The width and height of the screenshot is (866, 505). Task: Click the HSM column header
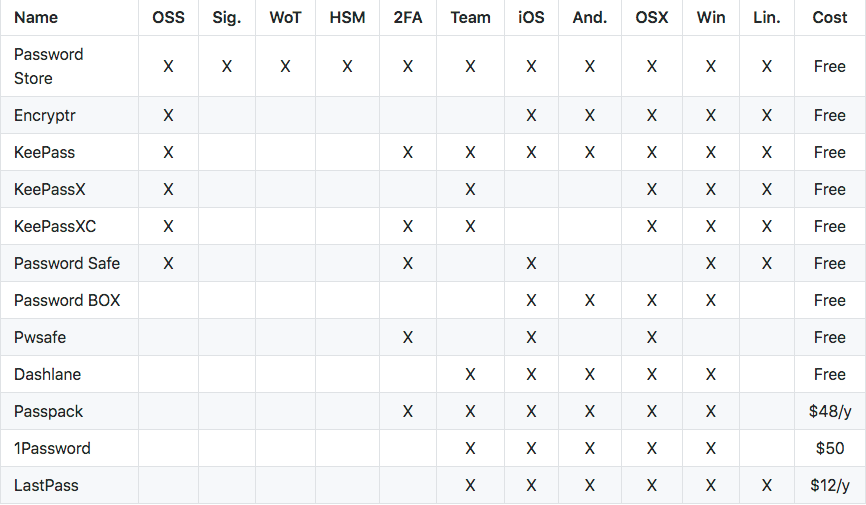pyautogui.click(x=347, y=18)
